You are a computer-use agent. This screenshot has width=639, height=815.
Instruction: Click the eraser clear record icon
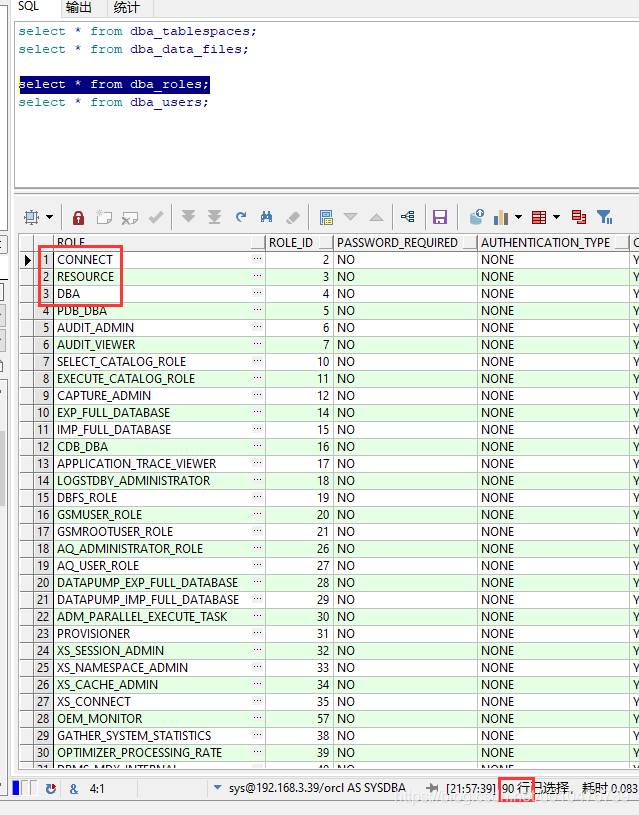point(293,217)
